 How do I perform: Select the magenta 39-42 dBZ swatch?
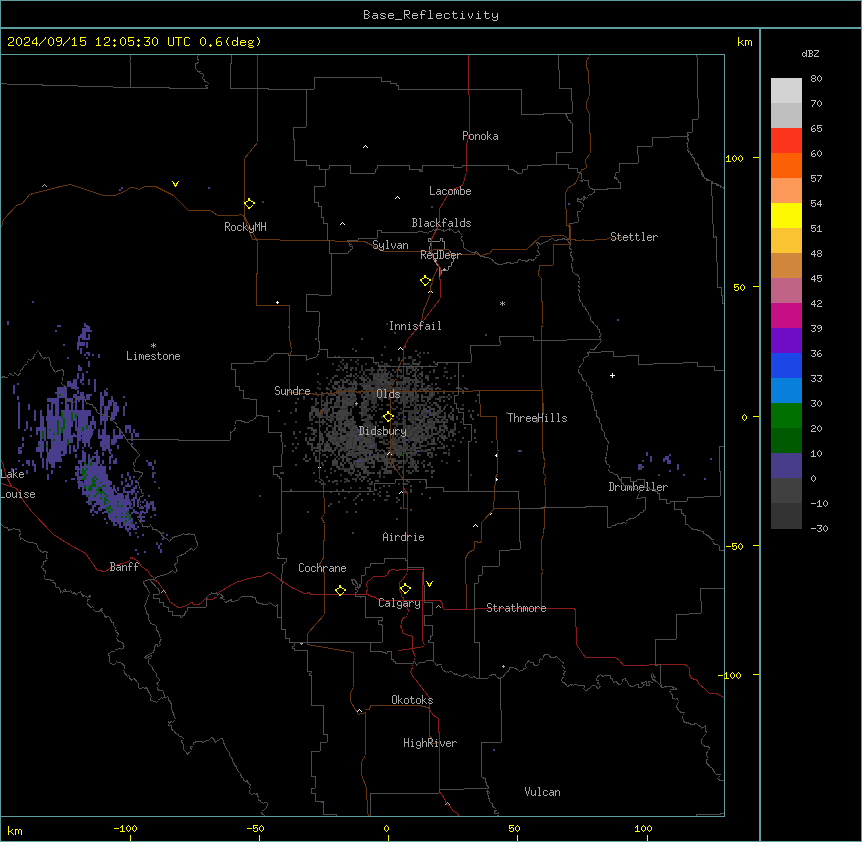point(786,315)
